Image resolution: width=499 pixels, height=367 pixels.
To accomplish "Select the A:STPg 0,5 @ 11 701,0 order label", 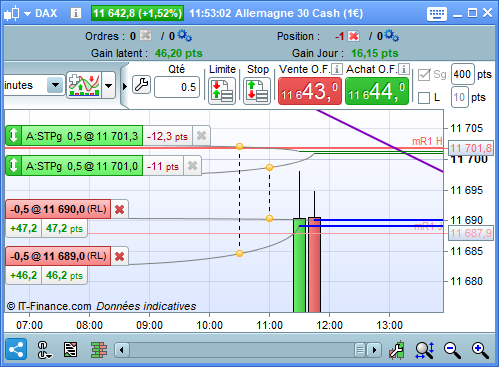I will tap(82, 165).
